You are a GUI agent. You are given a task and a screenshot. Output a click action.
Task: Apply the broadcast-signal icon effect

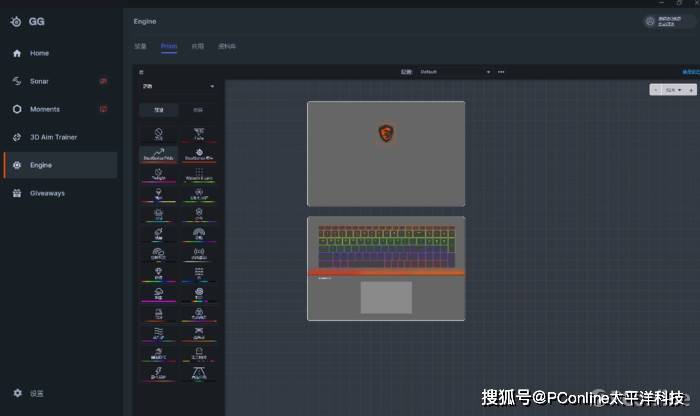pos(199,254)
